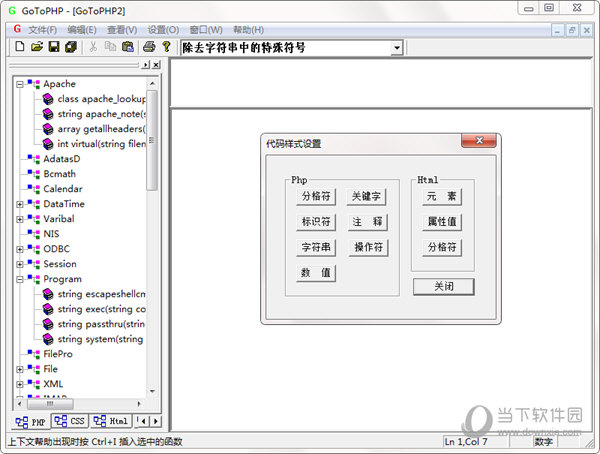Click the 关键字 button
600x454 pixels.
point(366,196)
